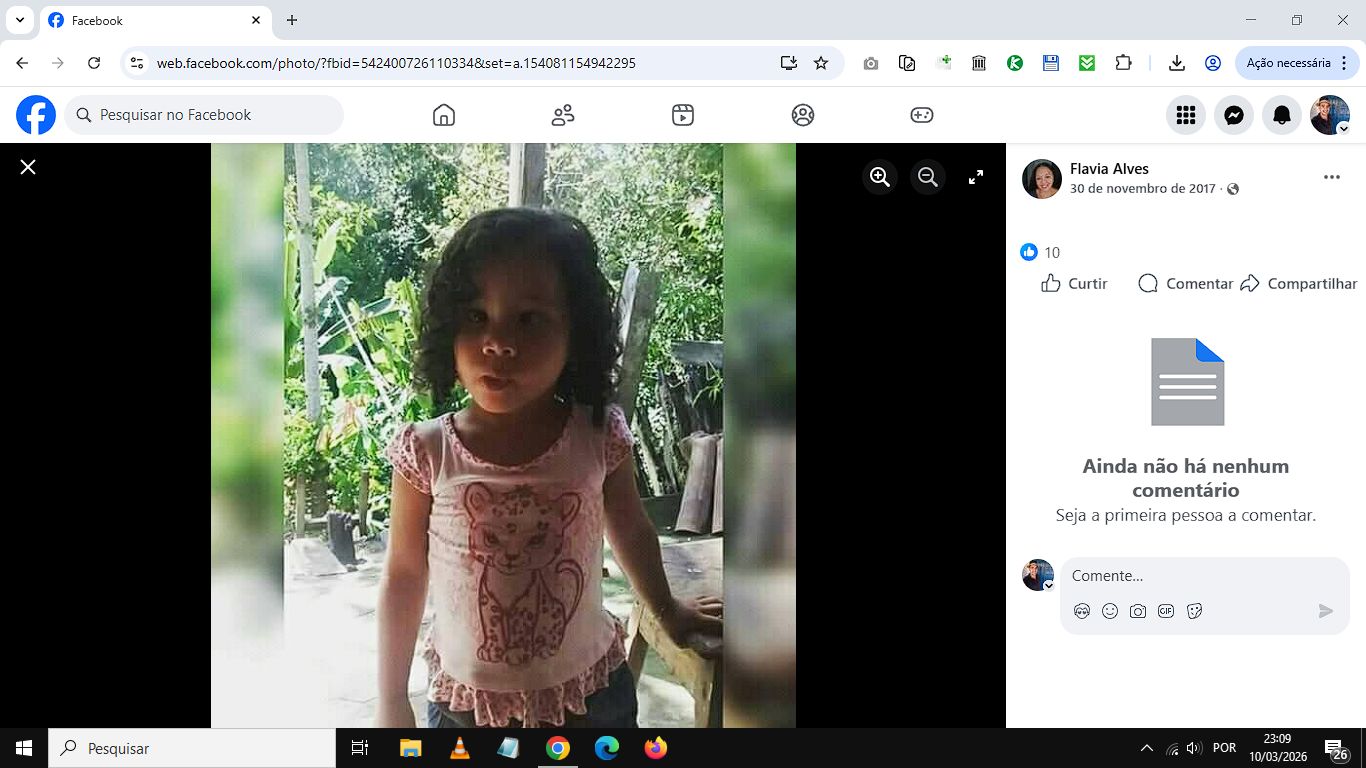
Task: Open emoji picker in comment box
Action: [x=1110, y=611]
